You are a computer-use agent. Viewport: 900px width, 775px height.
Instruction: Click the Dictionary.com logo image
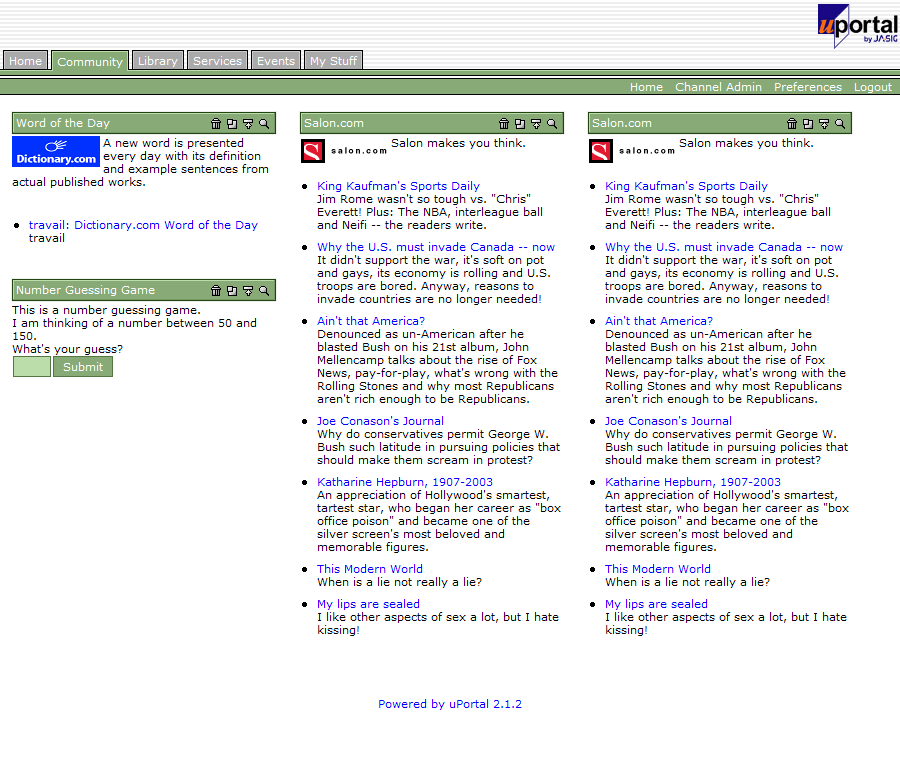click(x=56, y=152)
